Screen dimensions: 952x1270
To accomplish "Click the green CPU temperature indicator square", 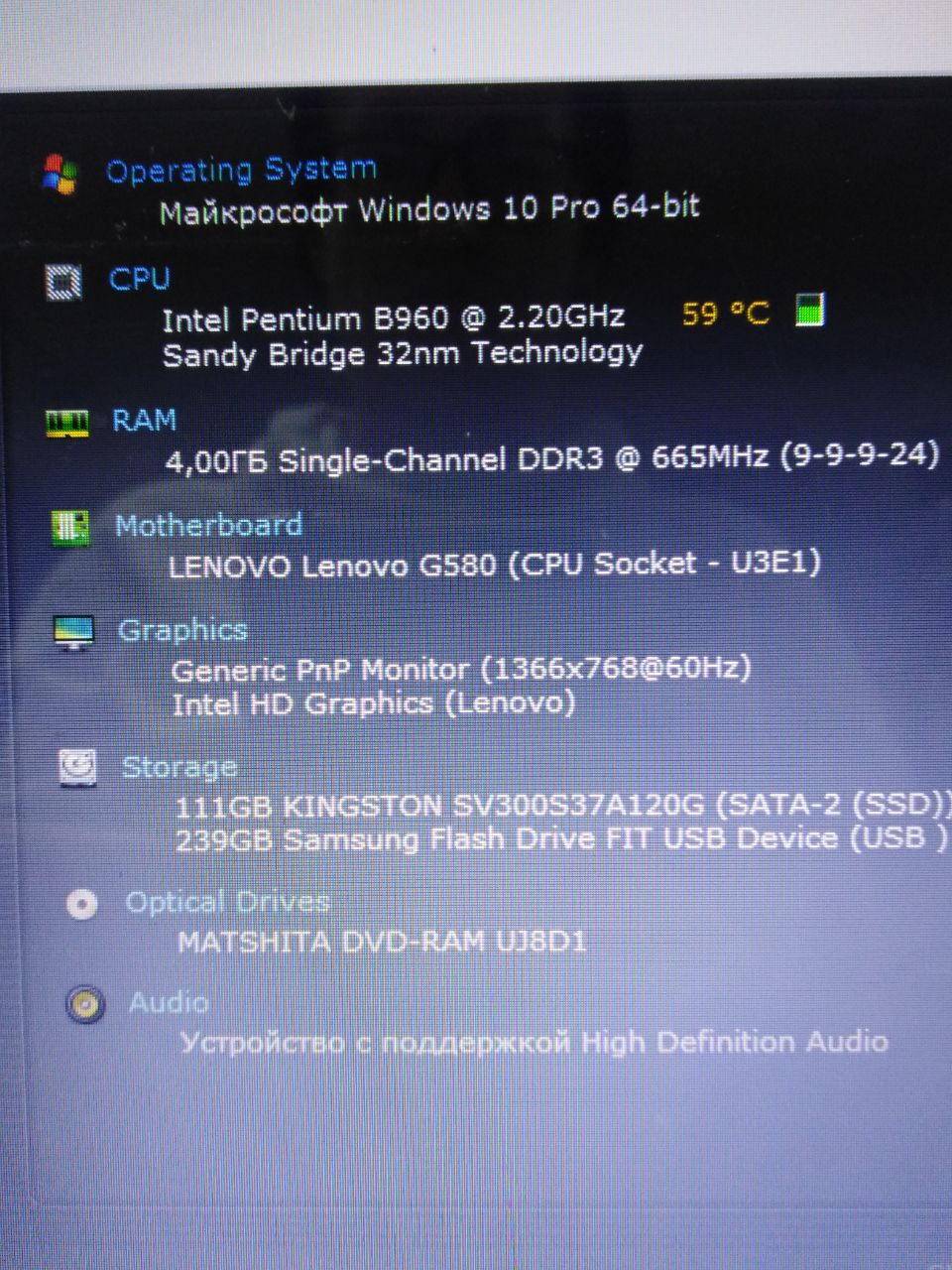I will coord(810,310).
